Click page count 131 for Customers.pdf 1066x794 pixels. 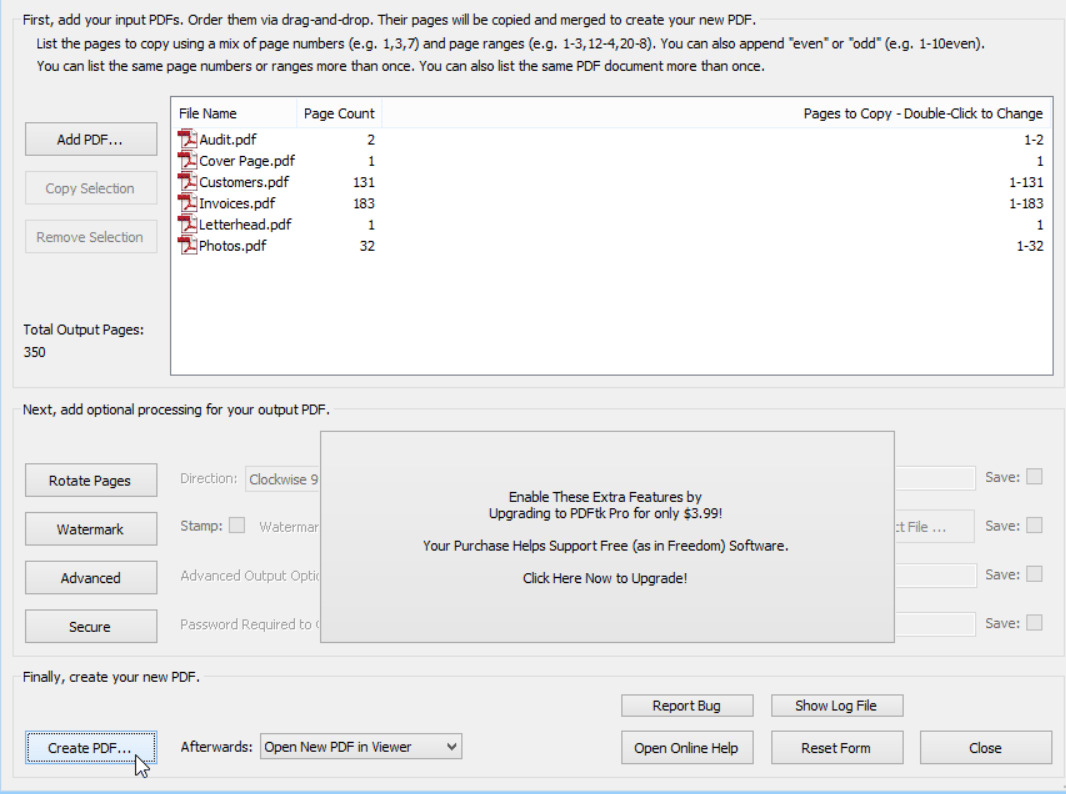[x=364, y=182]
